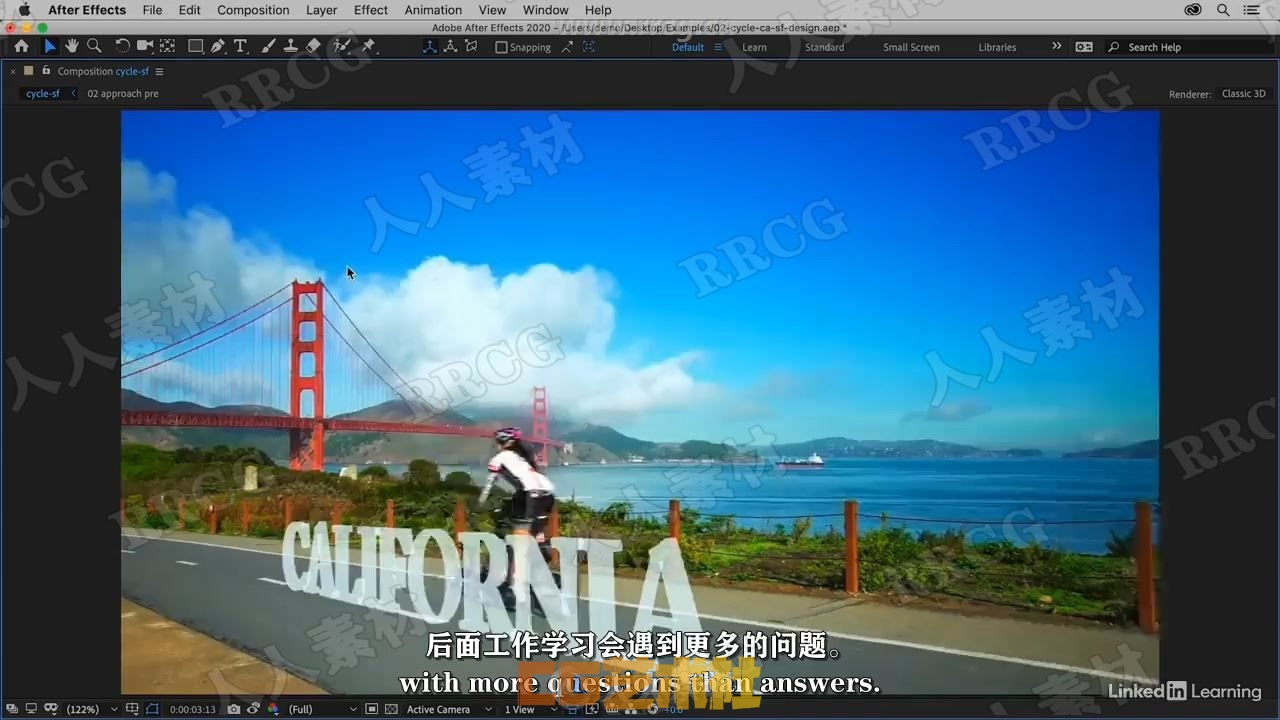
Task: Open the Full resolution dropdown
Action: coord(322,709)
